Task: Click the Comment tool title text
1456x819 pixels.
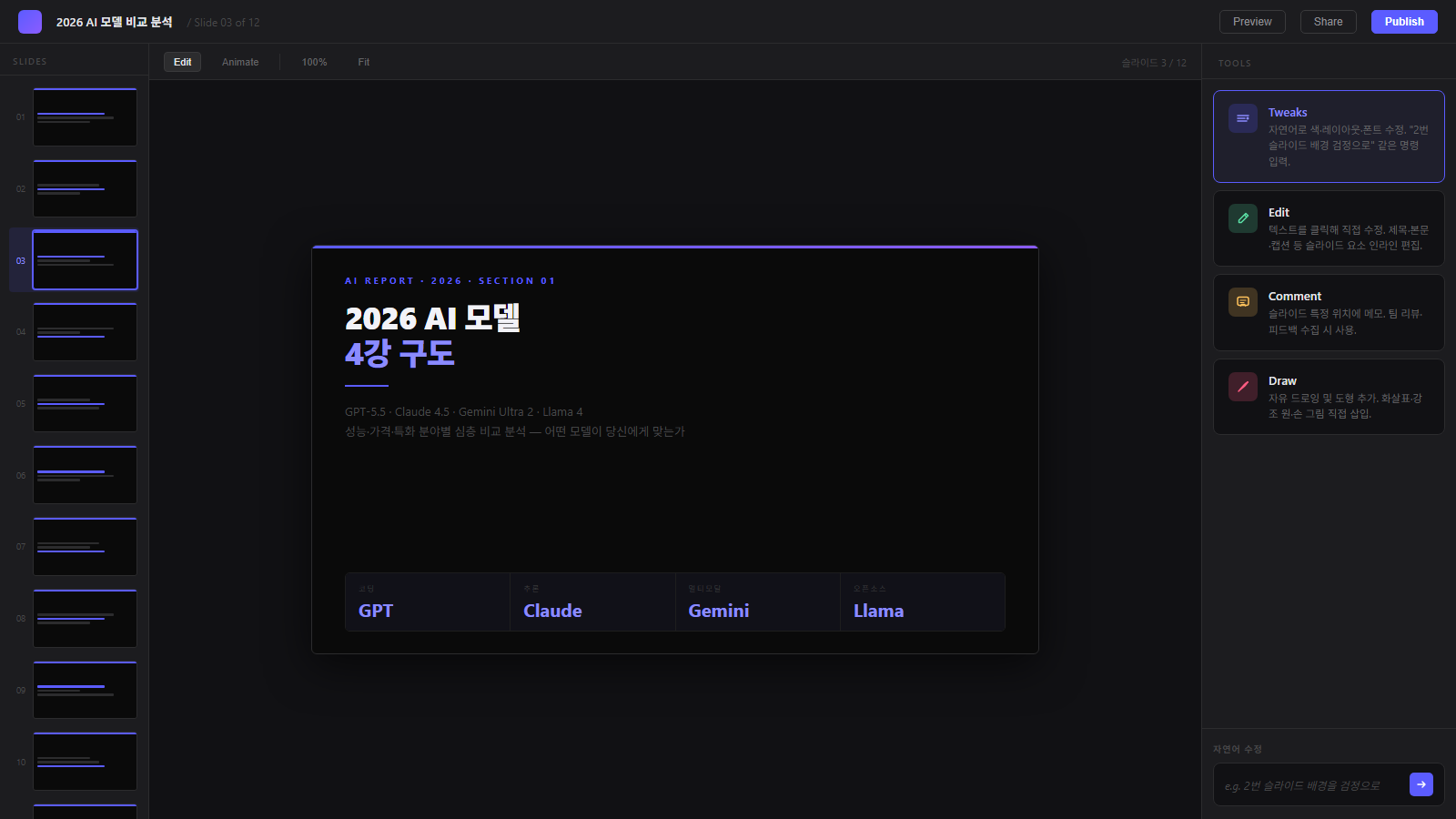Action: (x=1295, y=297)
